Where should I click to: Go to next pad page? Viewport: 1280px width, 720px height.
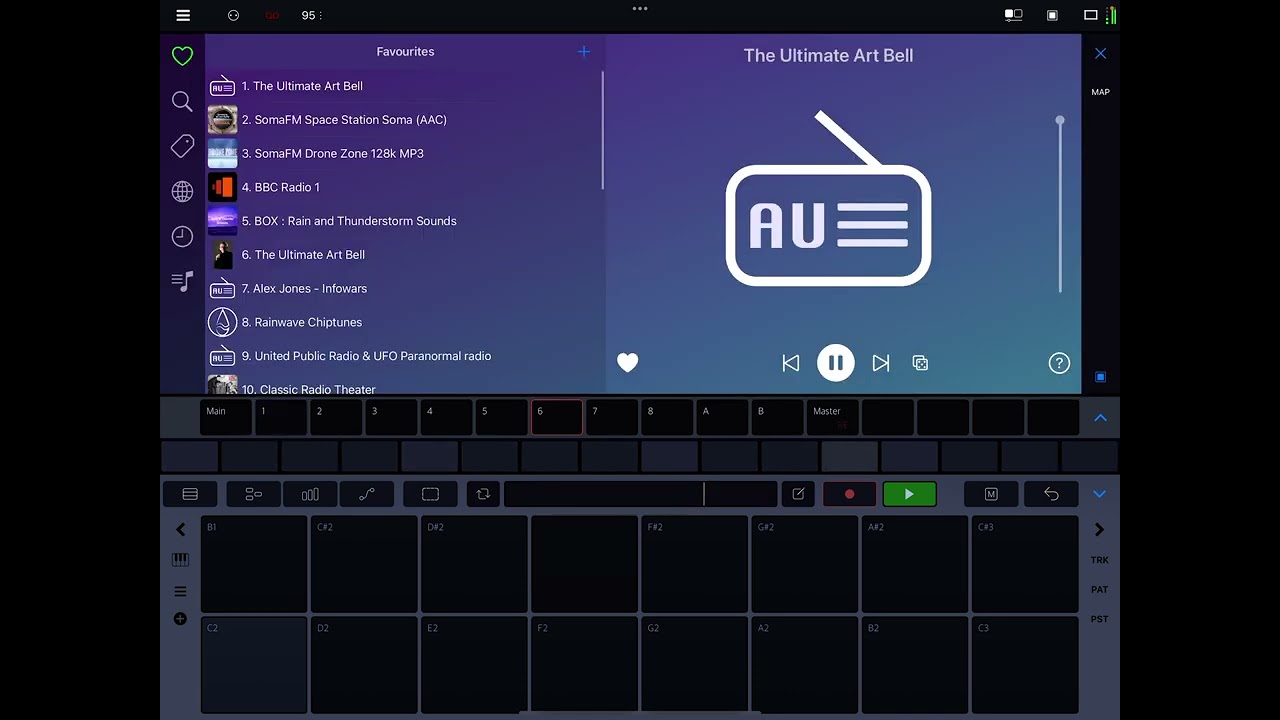(1099, 530)
